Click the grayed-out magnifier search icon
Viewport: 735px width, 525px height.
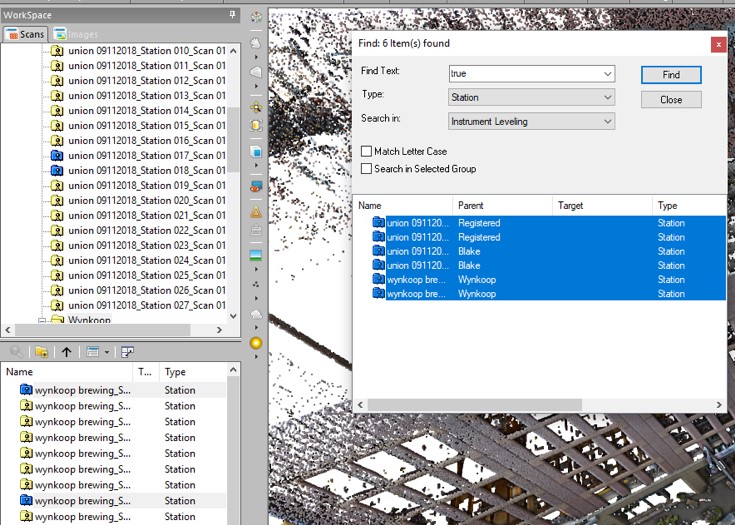point(16,352)
